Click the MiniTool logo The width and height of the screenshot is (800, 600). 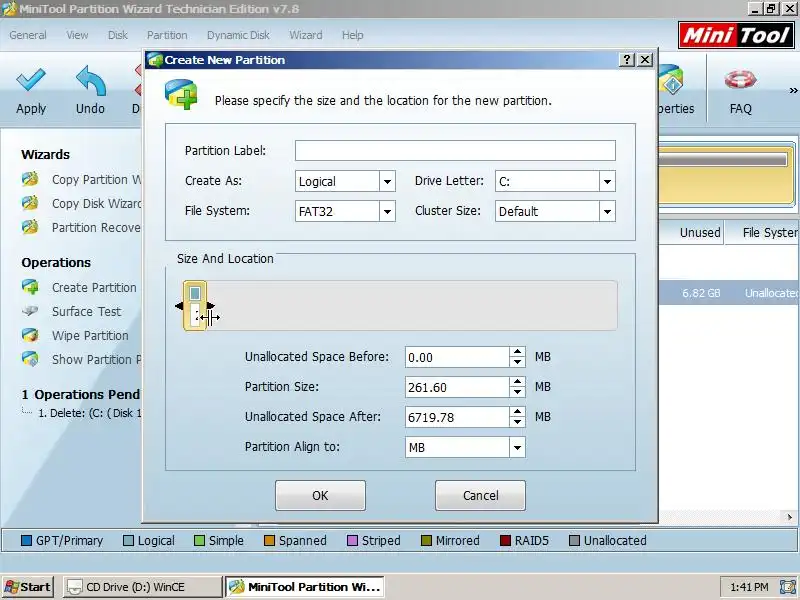[x=736, y=35]
